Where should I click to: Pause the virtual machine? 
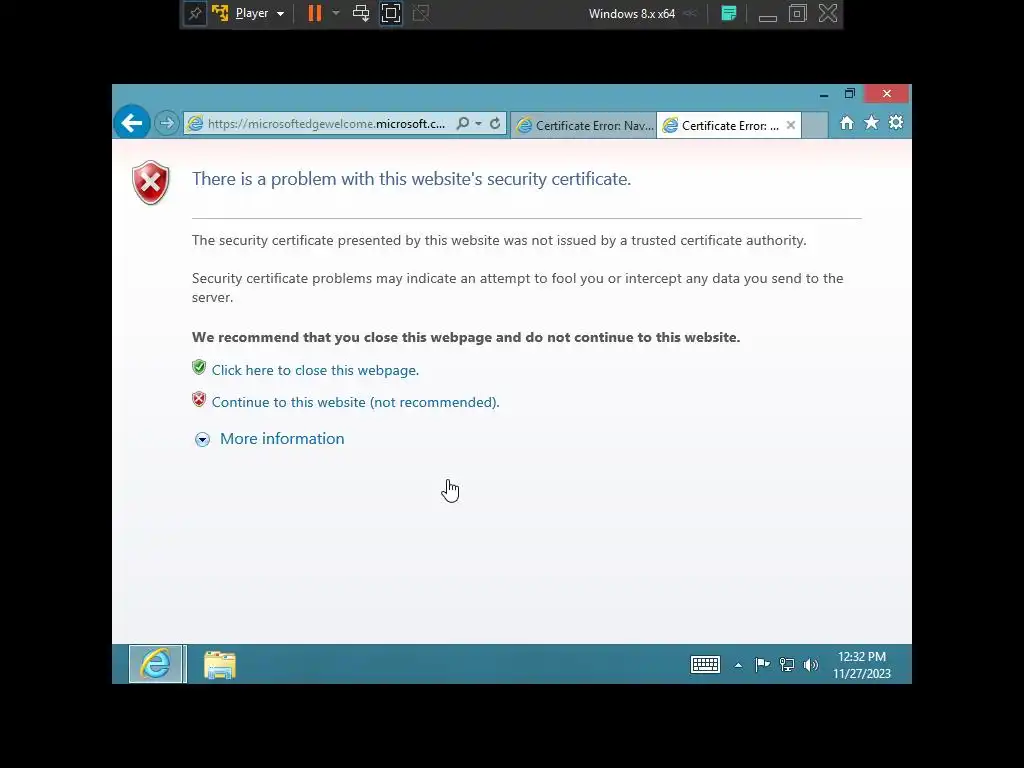pos(315,14)
